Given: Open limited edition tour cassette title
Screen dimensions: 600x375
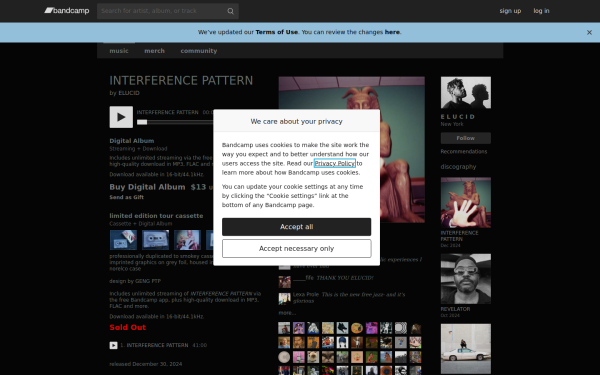Looking at the screenshot, I should [x=156, y=216].
